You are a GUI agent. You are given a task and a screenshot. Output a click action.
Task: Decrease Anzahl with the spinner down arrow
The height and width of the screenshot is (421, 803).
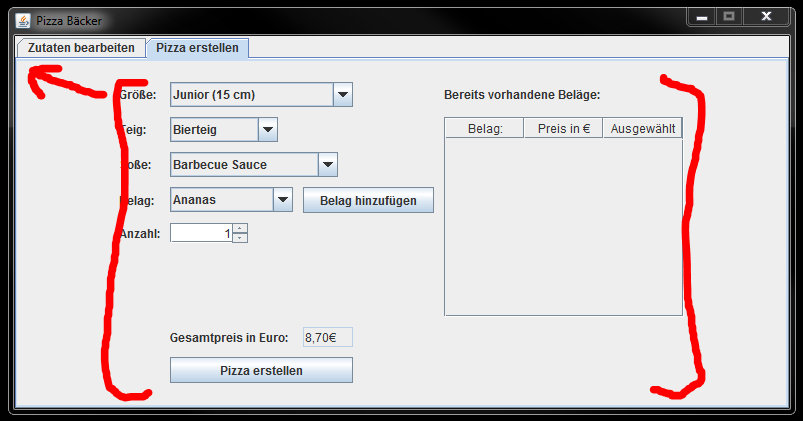240,238
